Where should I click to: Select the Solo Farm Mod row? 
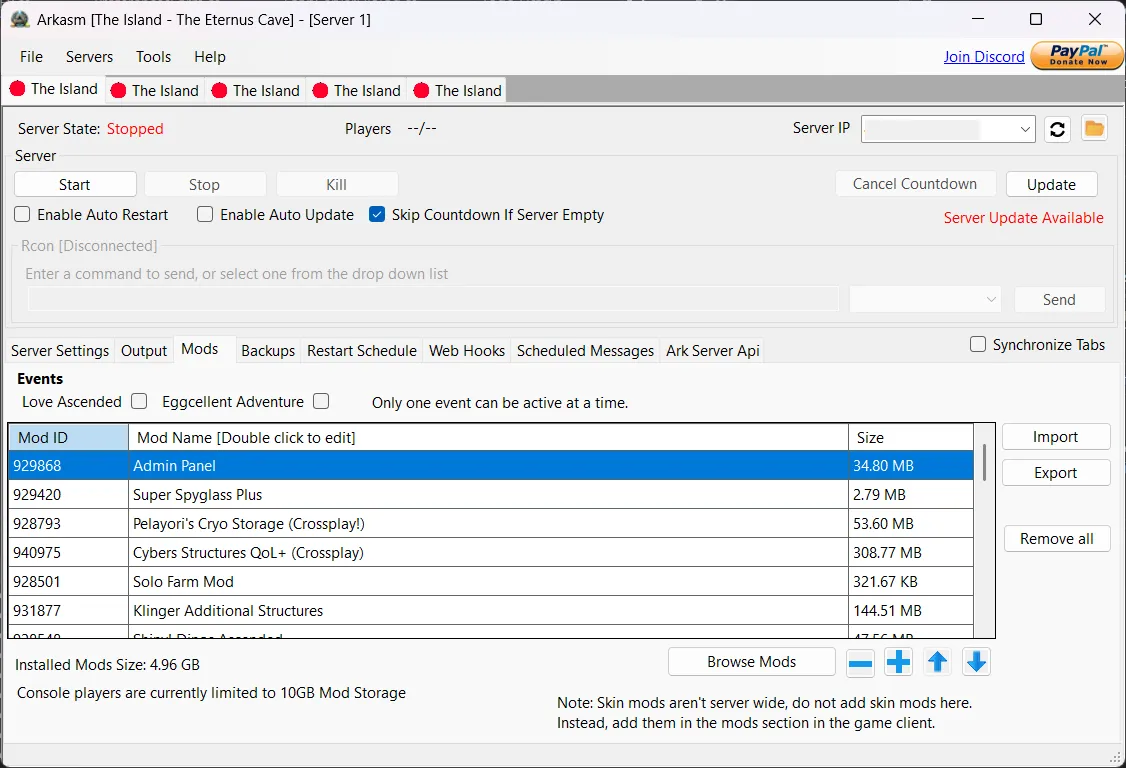tap(490, 582)
